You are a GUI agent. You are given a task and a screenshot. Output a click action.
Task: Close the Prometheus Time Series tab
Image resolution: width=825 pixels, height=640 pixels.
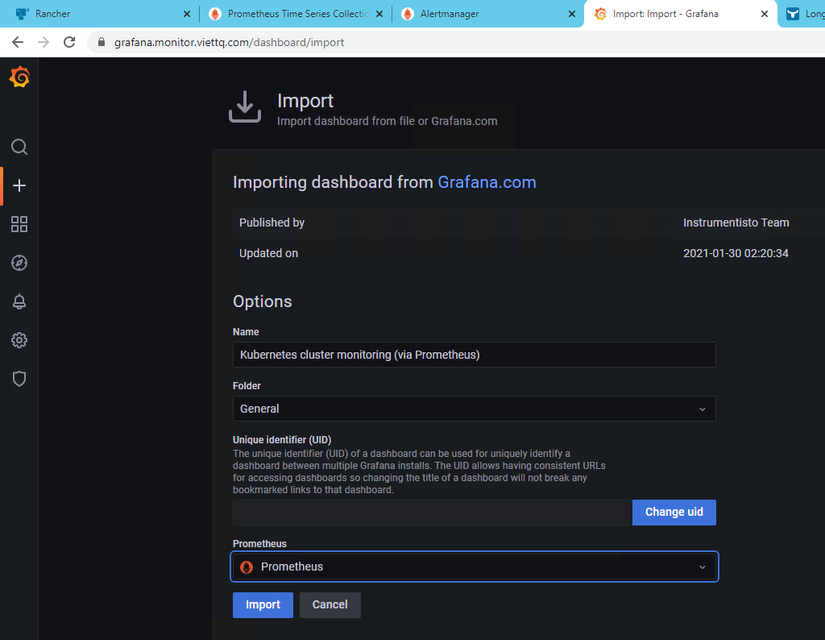pyautogui.click(x=379, y=14)
